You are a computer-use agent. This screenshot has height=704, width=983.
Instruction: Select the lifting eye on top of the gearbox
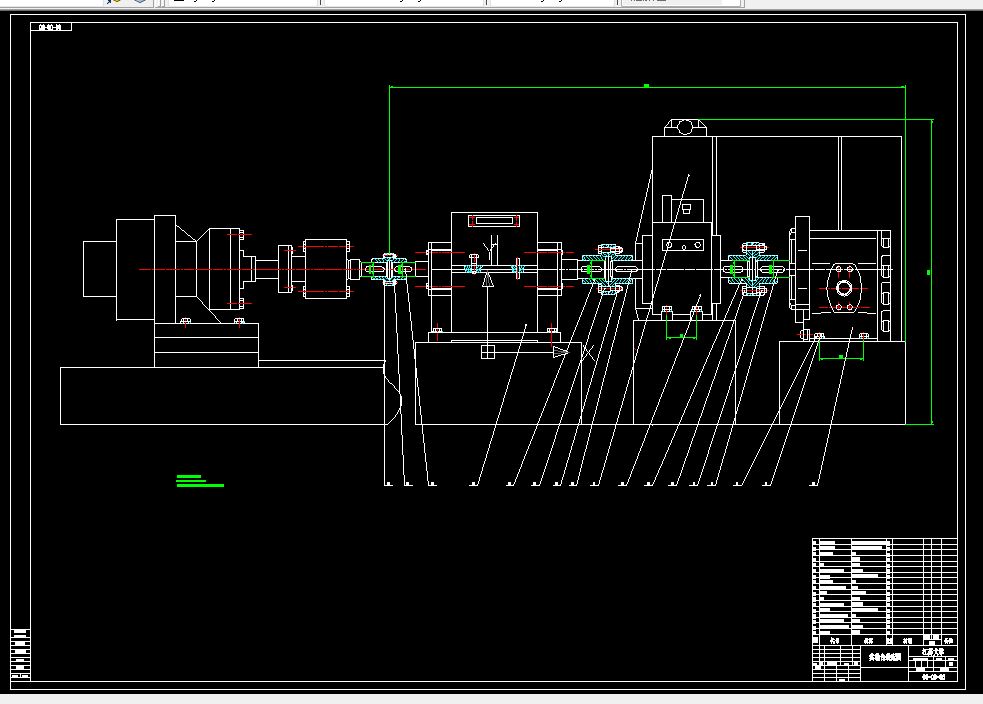685,127
